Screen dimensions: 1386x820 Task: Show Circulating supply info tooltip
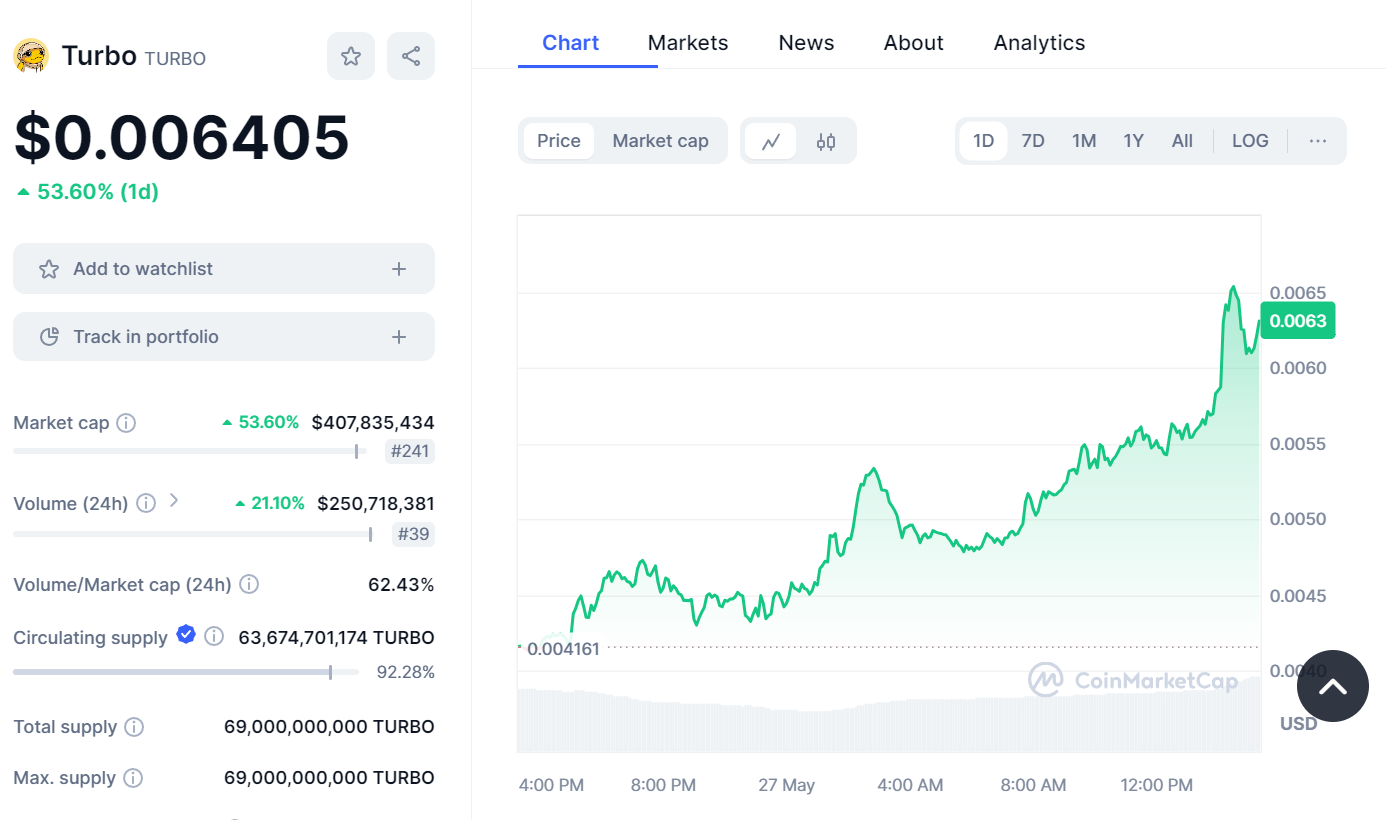point(214,636)
